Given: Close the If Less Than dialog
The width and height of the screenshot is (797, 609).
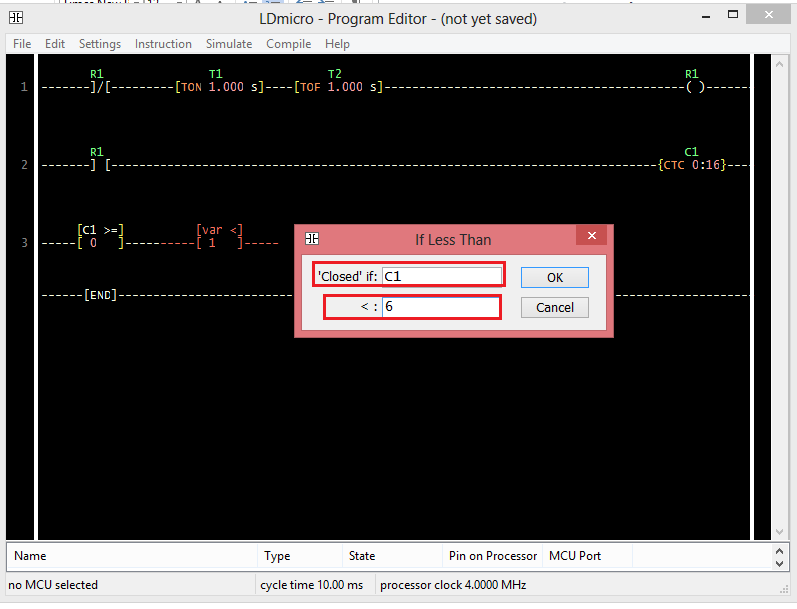Looking at the screenshot, I should [591, 235].
